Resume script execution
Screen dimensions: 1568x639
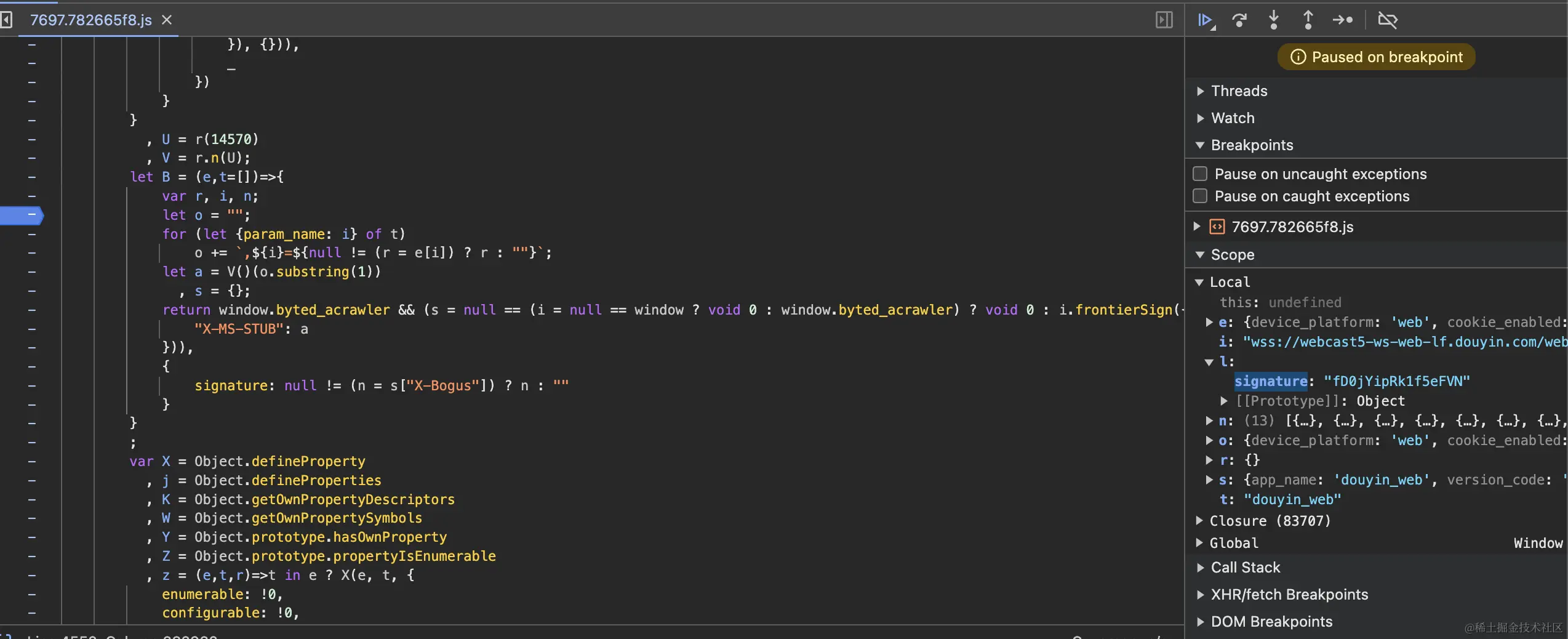point(1206,20)
